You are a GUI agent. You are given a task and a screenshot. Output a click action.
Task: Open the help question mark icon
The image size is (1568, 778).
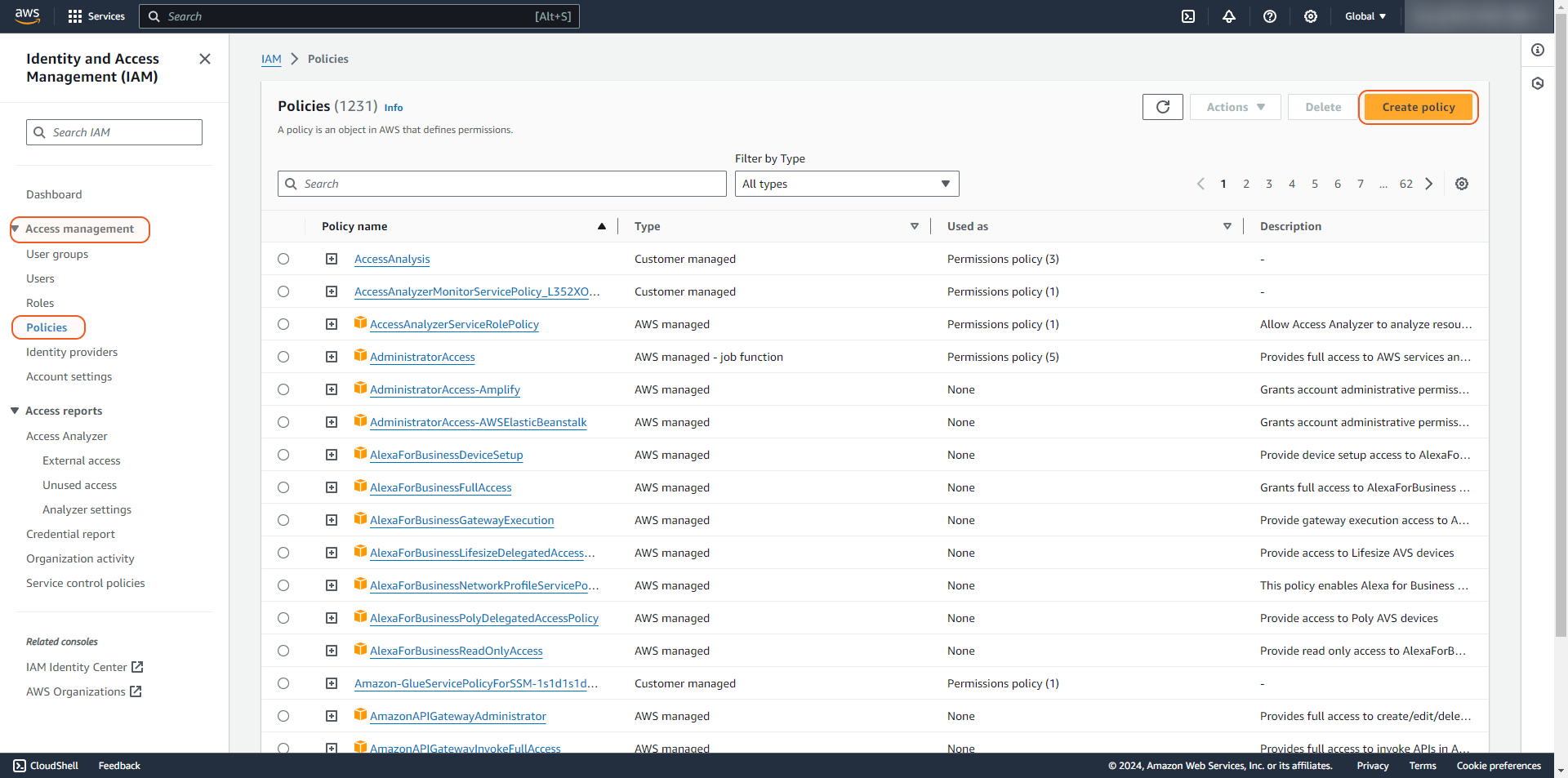point(1270,16)
